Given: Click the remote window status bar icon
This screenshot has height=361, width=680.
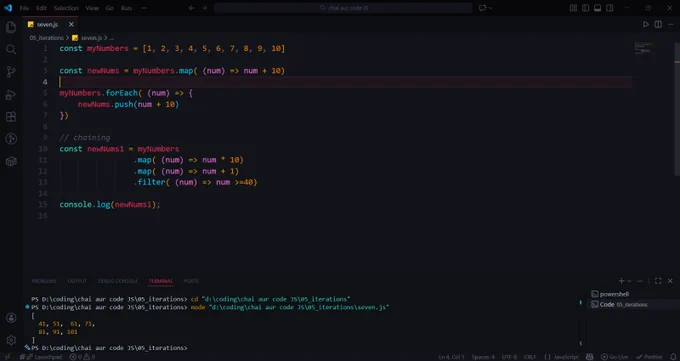Looking at the screenshot, I should 7,357.
